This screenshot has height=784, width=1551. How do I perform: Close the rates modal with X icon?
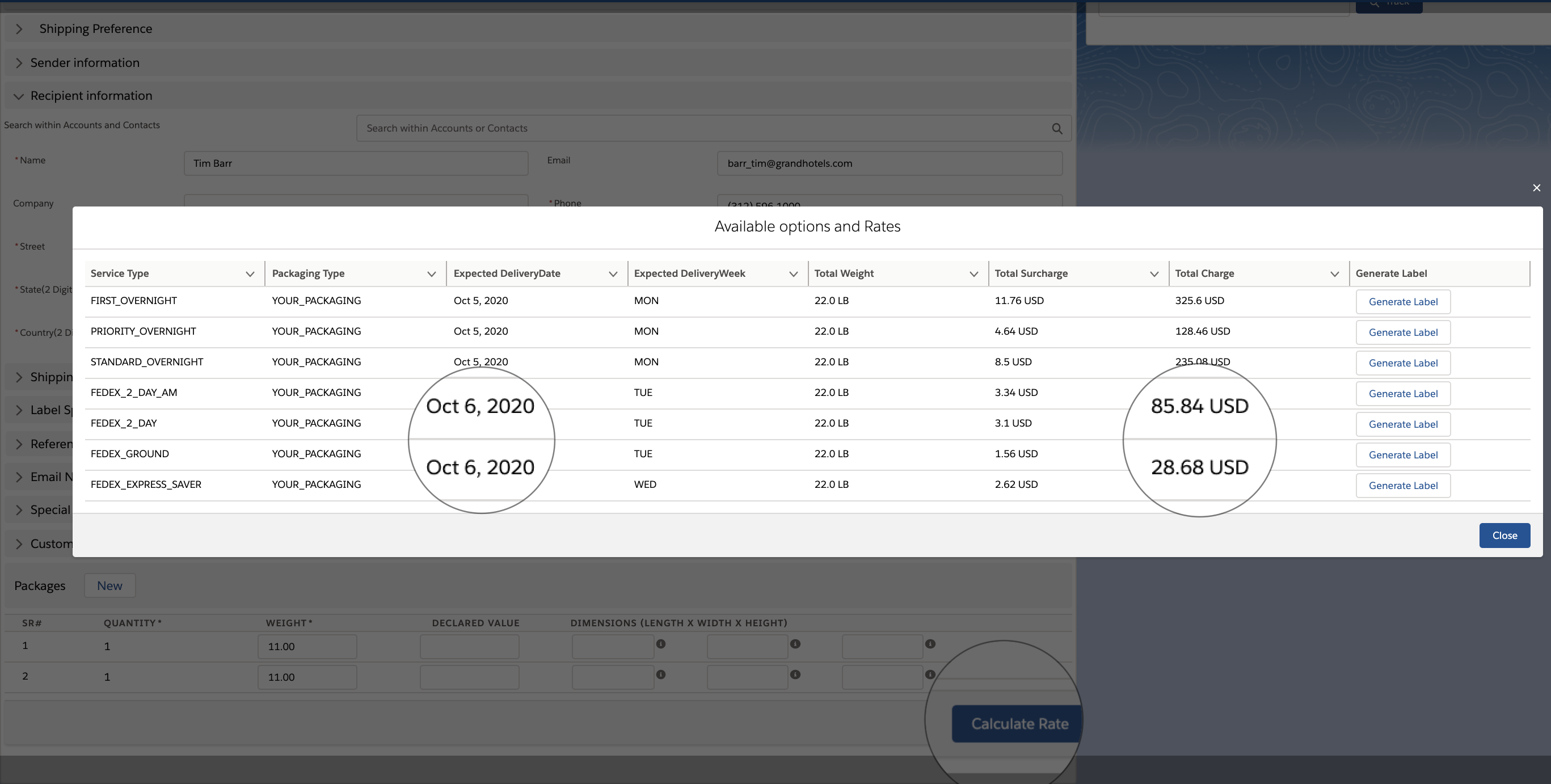(x=1537, y=188)
